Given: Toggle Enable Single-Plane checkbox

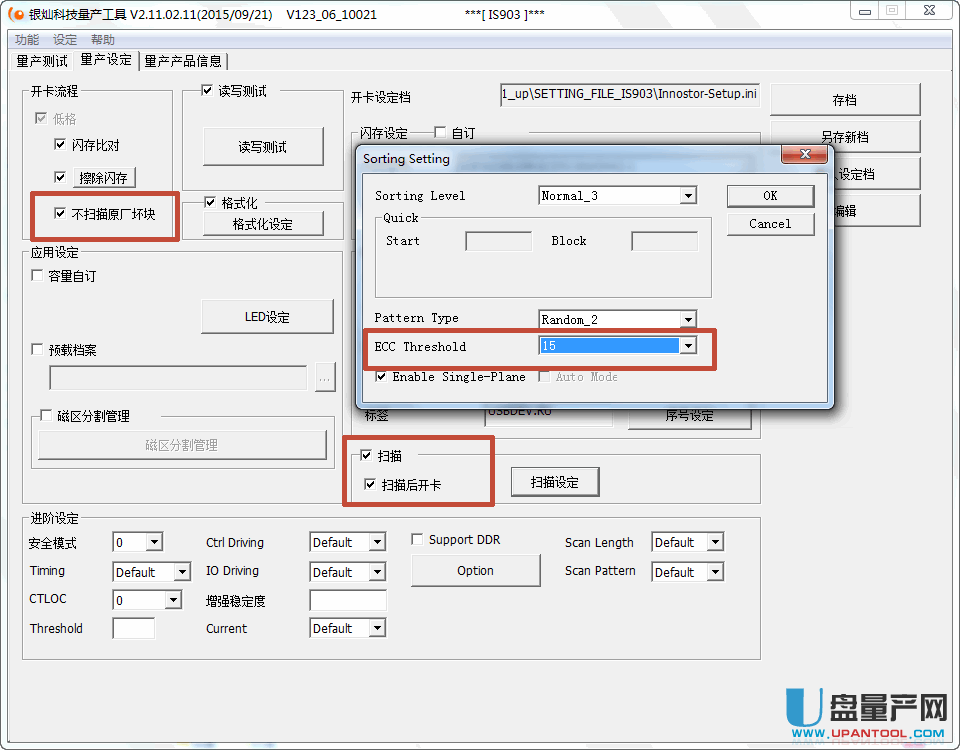Looking at the screenshot, I should (x=381, y=377).
